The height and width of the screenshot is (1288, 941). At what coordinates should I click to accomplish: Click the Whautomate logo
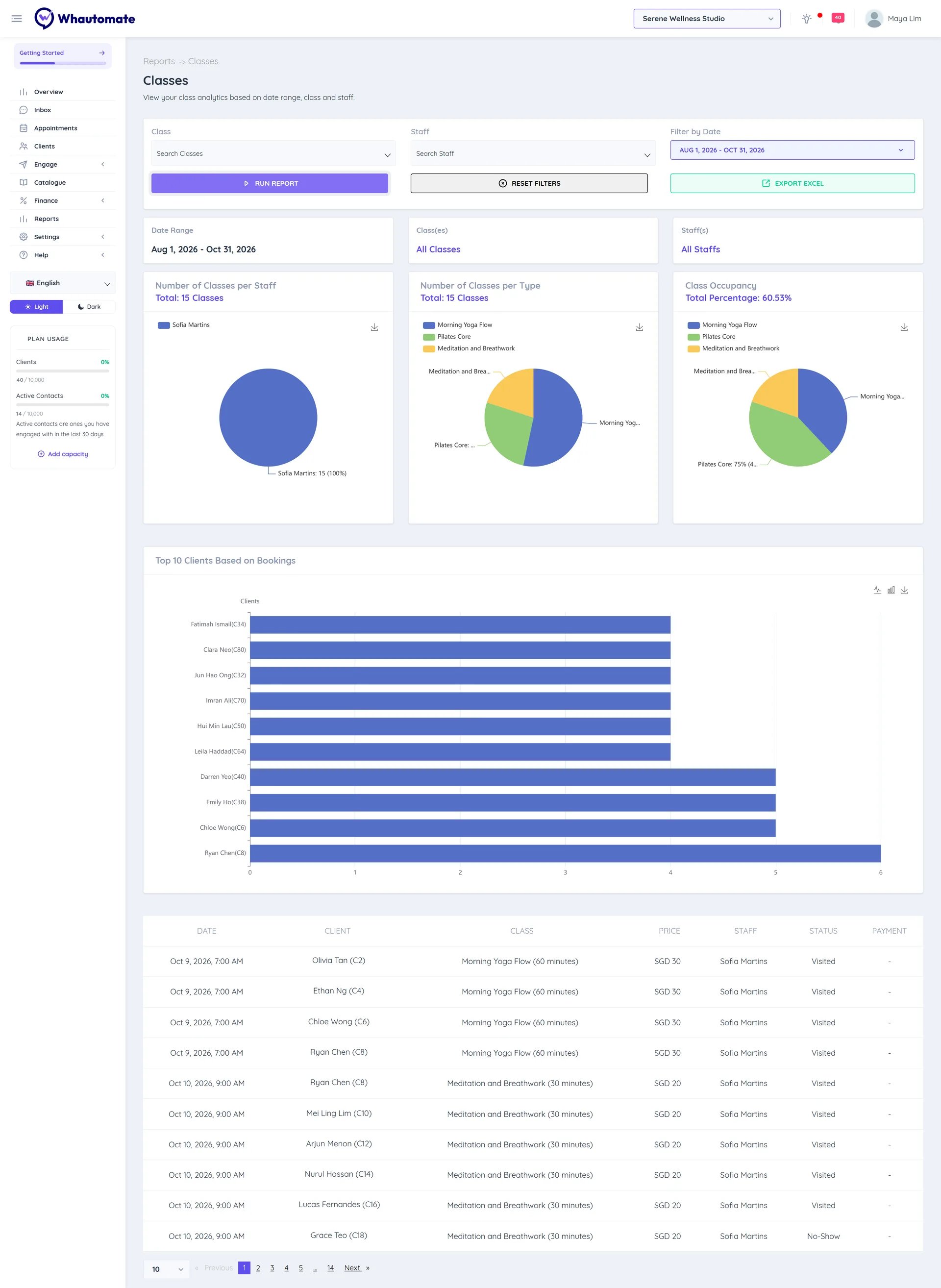(85, 19)
